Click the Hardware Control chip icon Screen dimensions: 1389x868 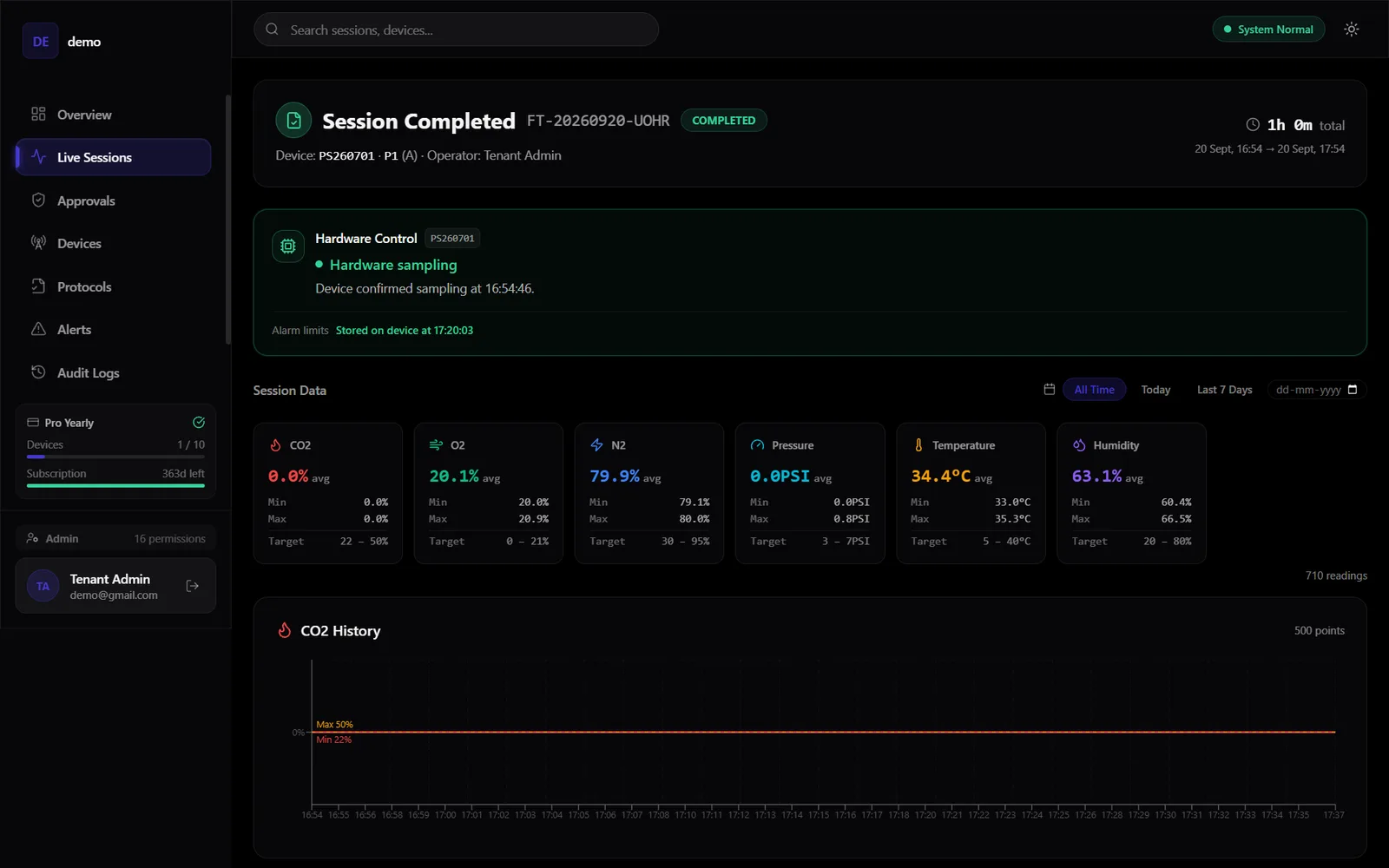288,247
